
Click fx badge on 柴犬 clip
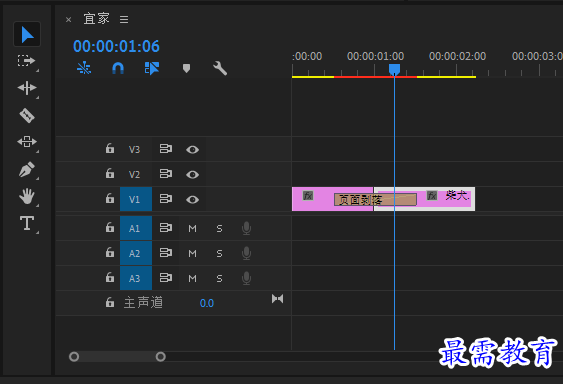pyautogui.click(x=432, y=196)
